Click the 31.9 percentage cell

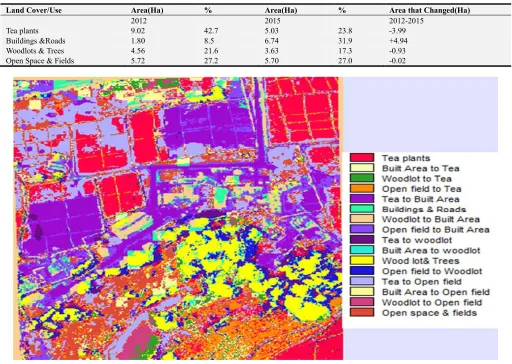click(x=345, y=41)
